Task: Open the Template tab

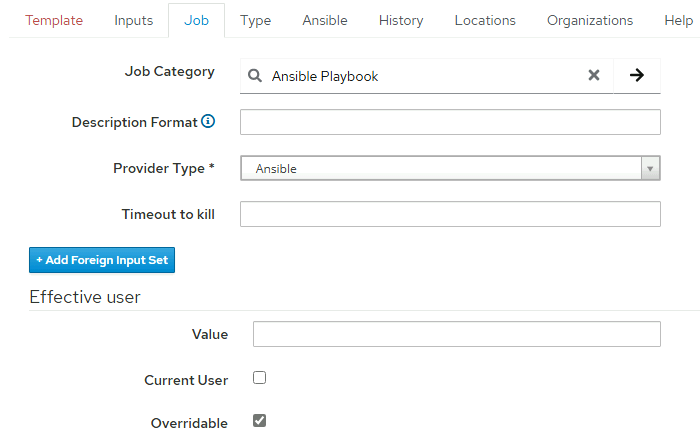Action: tap(54, 21)
